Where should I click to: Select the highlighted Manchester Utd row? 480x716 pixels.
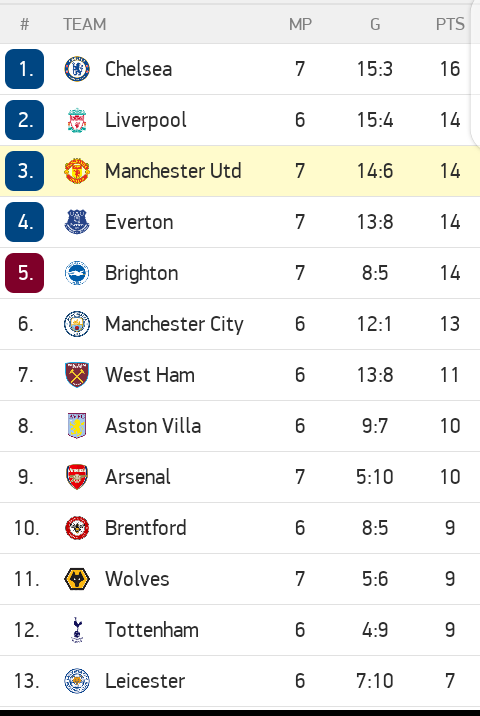pyautogui.click(x=240, y=171)
